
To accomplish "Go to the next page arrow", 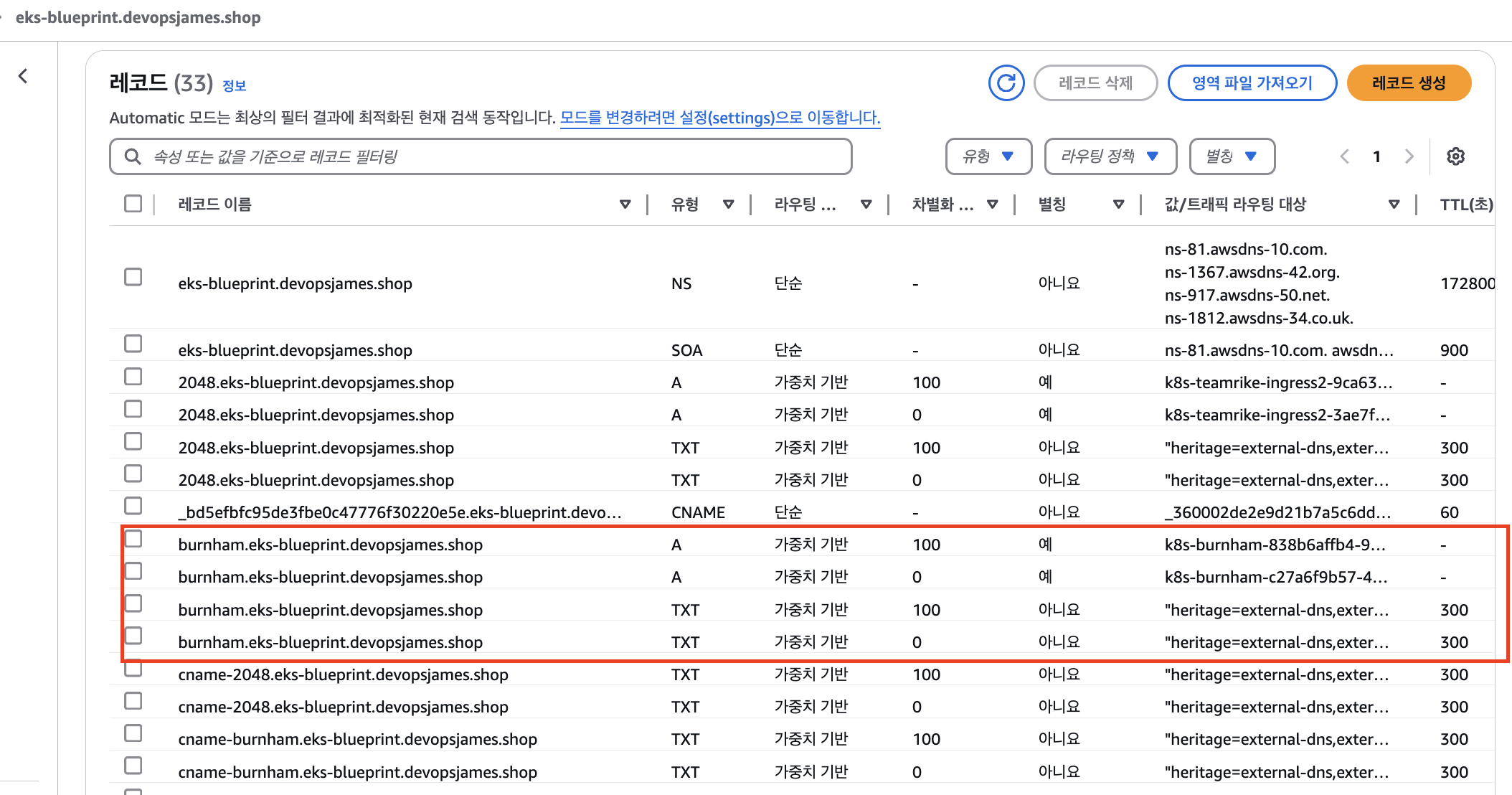I will click(x=1409, y=156).
